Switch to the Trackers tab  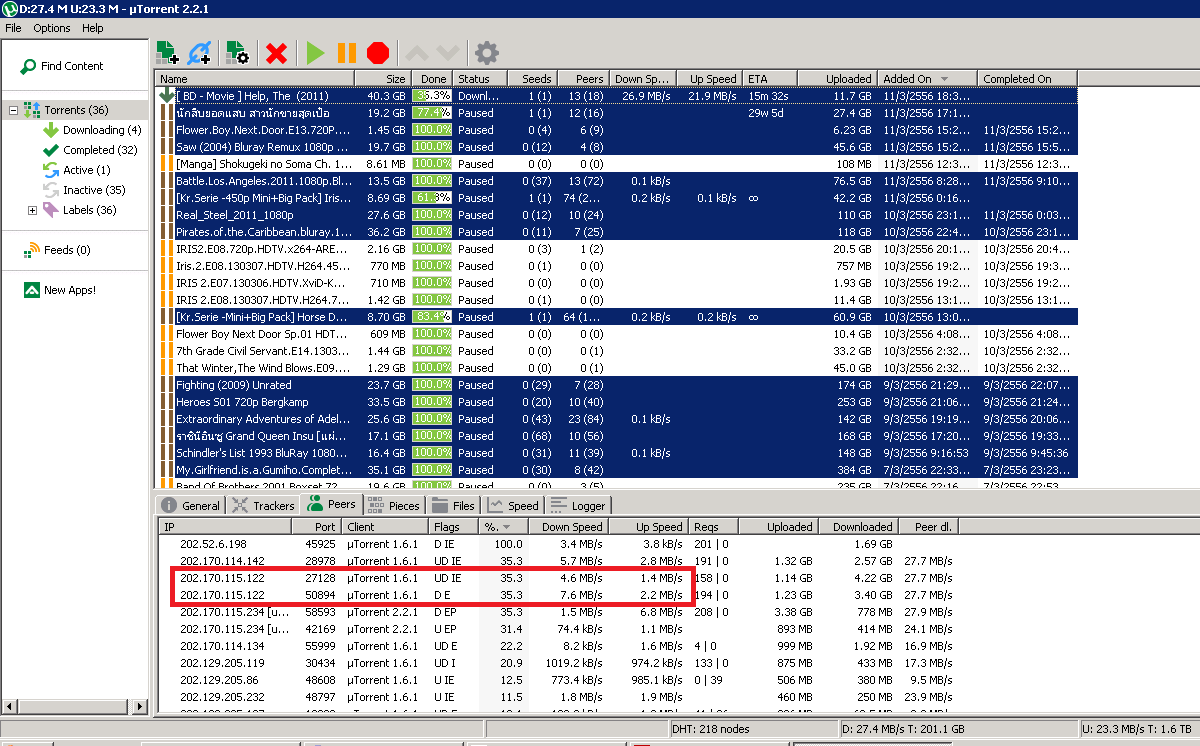coord(264,505)
